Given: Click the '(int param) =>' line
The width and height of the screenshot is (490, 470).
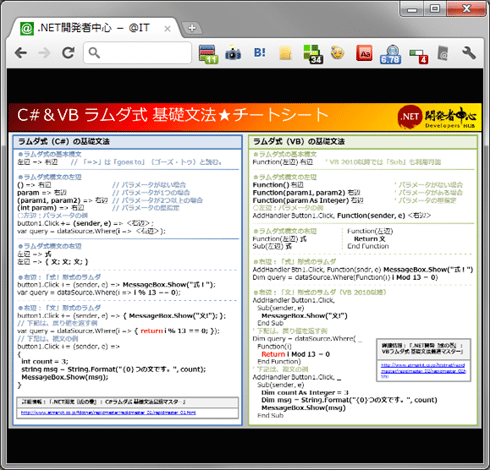Looking at the screenshot, I should coord(51,208).
